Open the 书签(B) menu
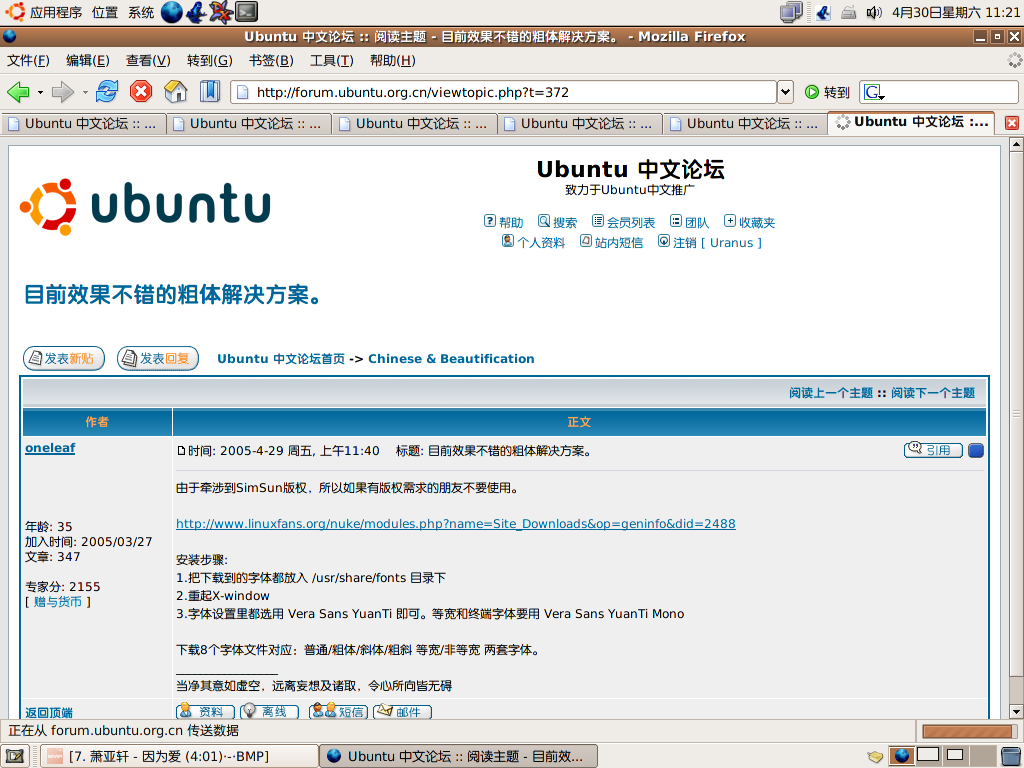The image size is (1024, 768). [x=271, y=61]
